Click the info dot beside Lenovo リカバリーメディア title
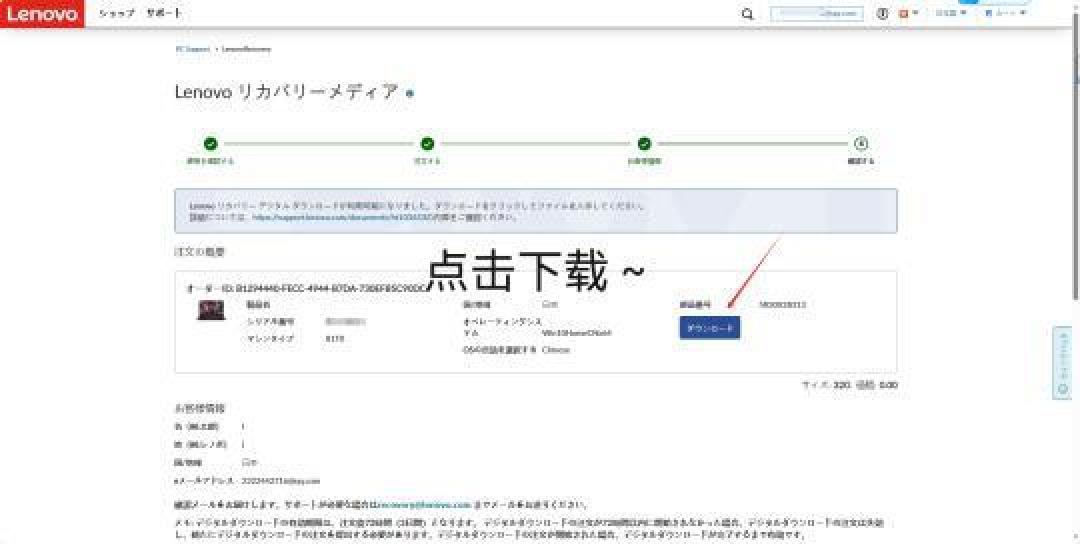Image resolution: width=1080 pixels, height=544 pixels. click(410, 94)
